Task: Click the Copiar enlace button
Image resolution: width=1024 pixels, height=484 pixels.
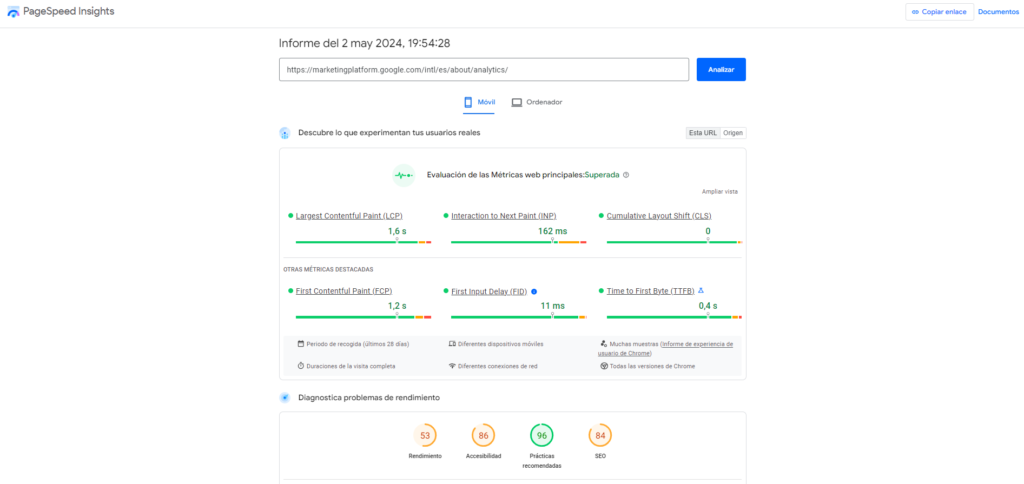Action: (x=939, y=12)
